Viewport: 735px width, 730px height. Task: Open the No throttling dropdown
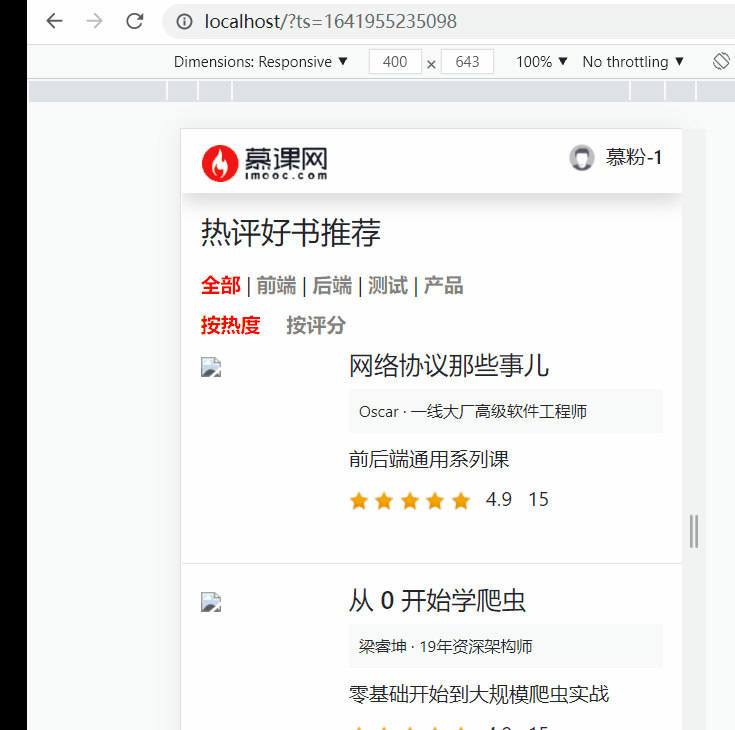(x=633, y=62)
